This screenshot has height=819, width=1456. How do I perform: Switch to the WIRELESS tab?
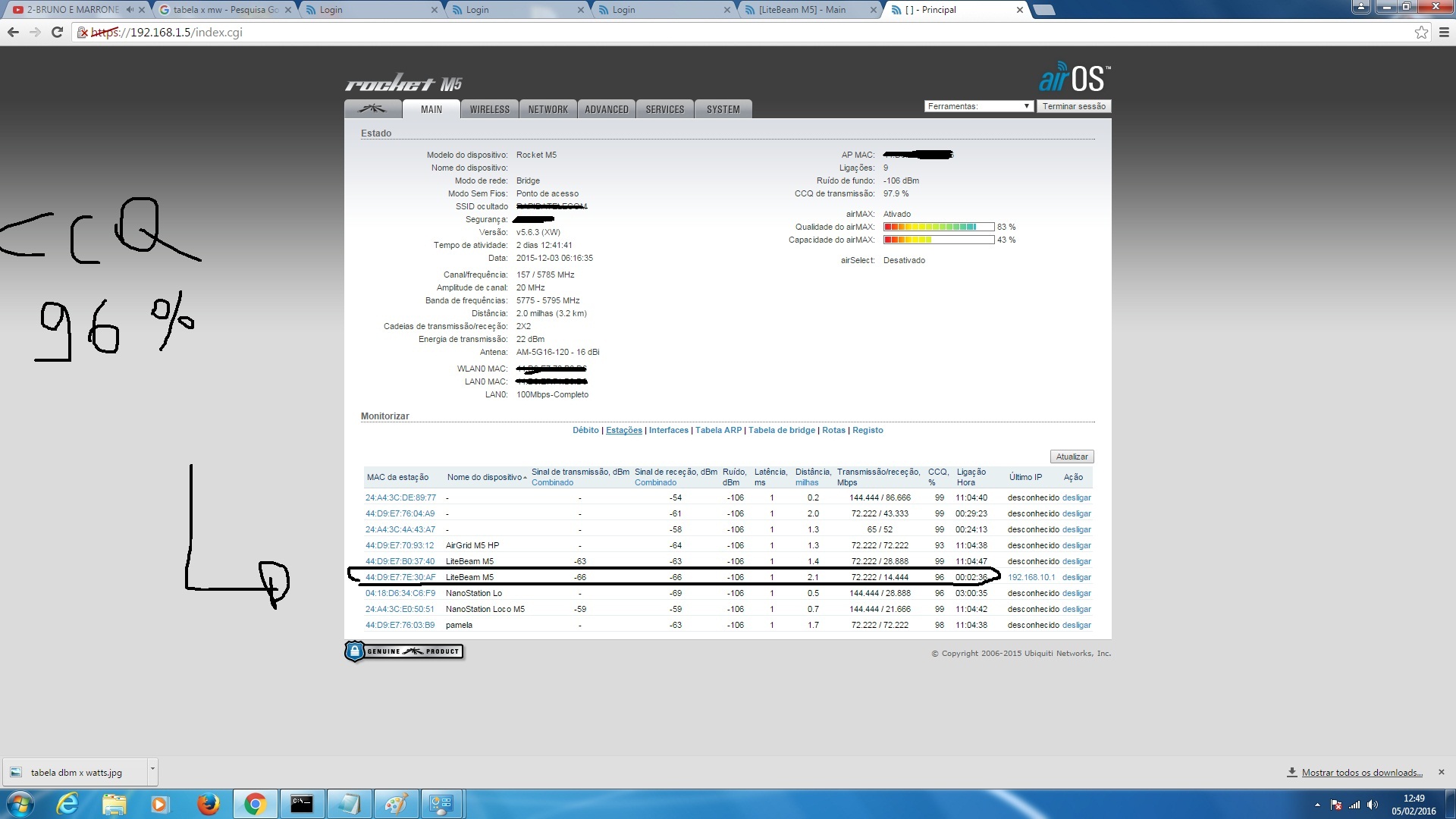(489, 109)
